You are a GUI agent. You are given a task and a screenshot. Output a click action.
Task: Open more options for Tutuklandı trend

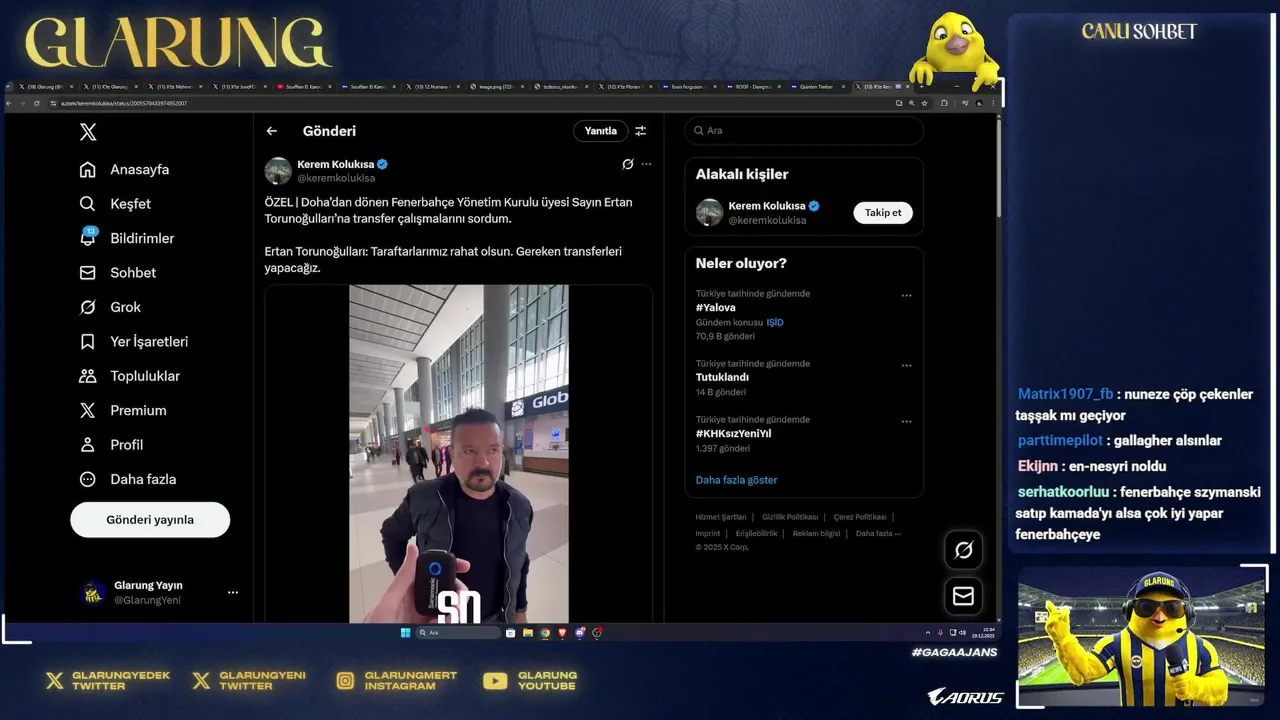click(906, 366)
